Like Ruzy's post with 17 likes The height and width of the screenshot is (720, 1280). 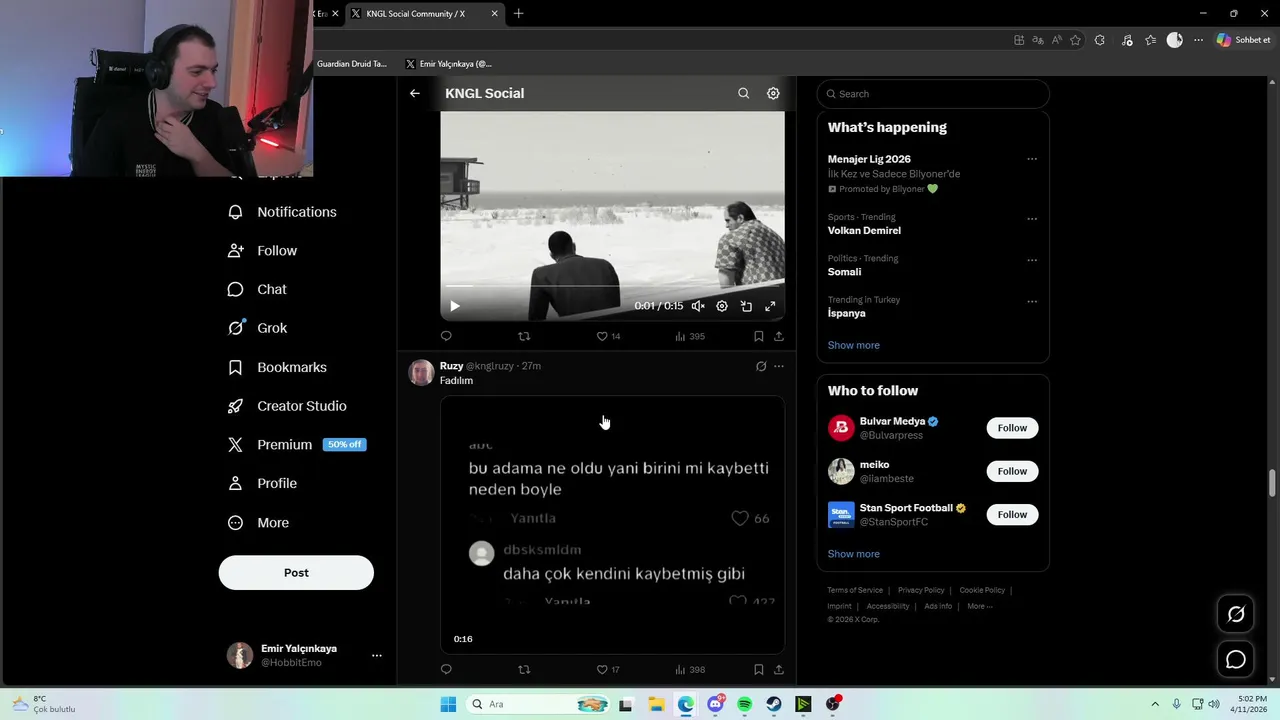tap(608, 669)
